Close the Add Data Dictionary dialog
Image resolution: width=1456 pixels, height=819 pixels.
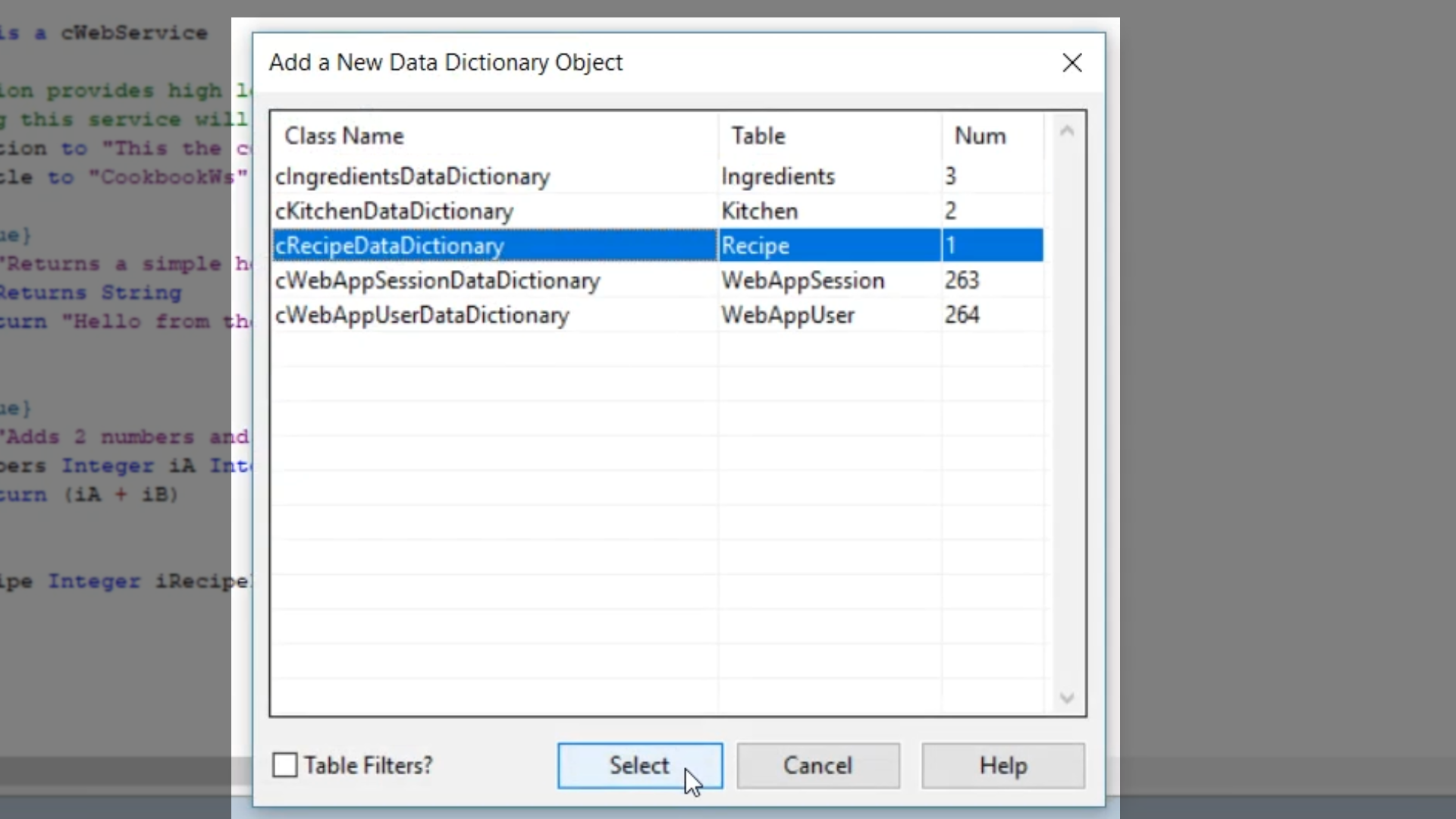(x=1072, y=62)
